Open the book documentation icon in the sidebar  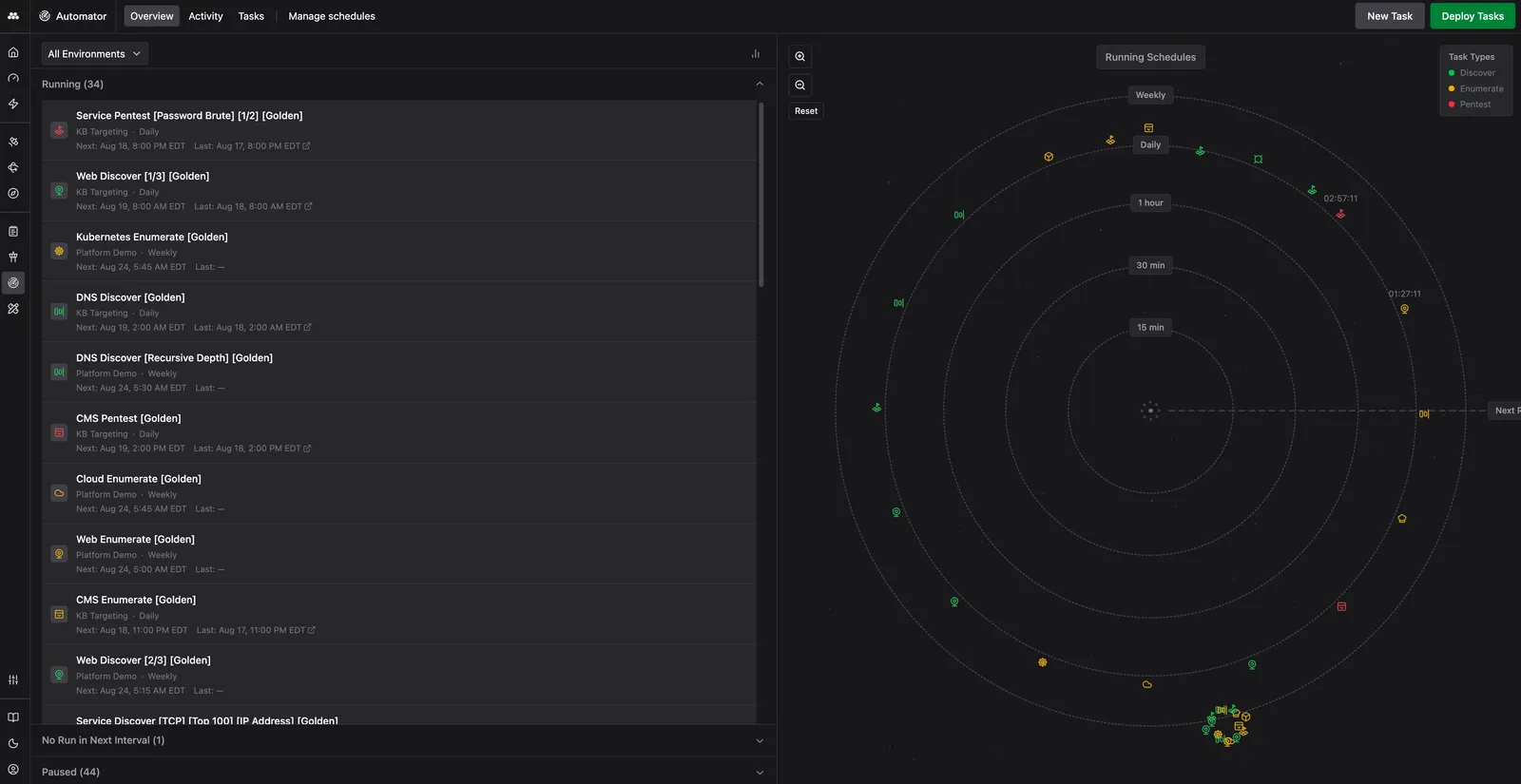click(x=13, y=717)
